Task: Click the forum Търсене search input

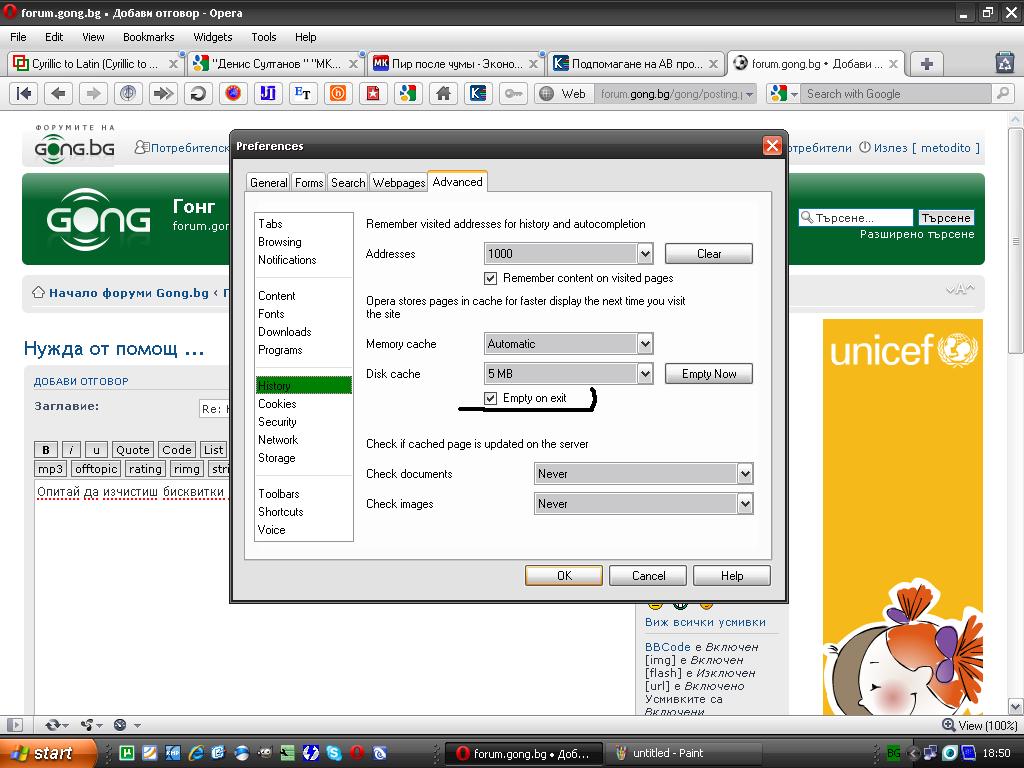Action: 856,217
